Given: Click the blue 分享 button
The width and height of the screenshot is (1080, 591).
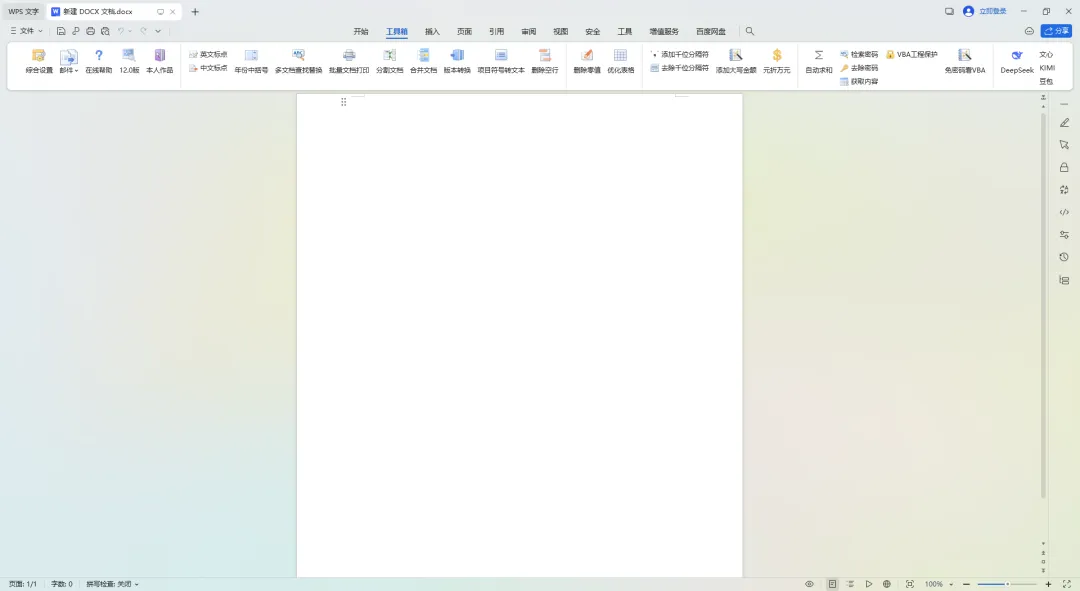Looking at the screenshot, I should (x=1057, y=31).
